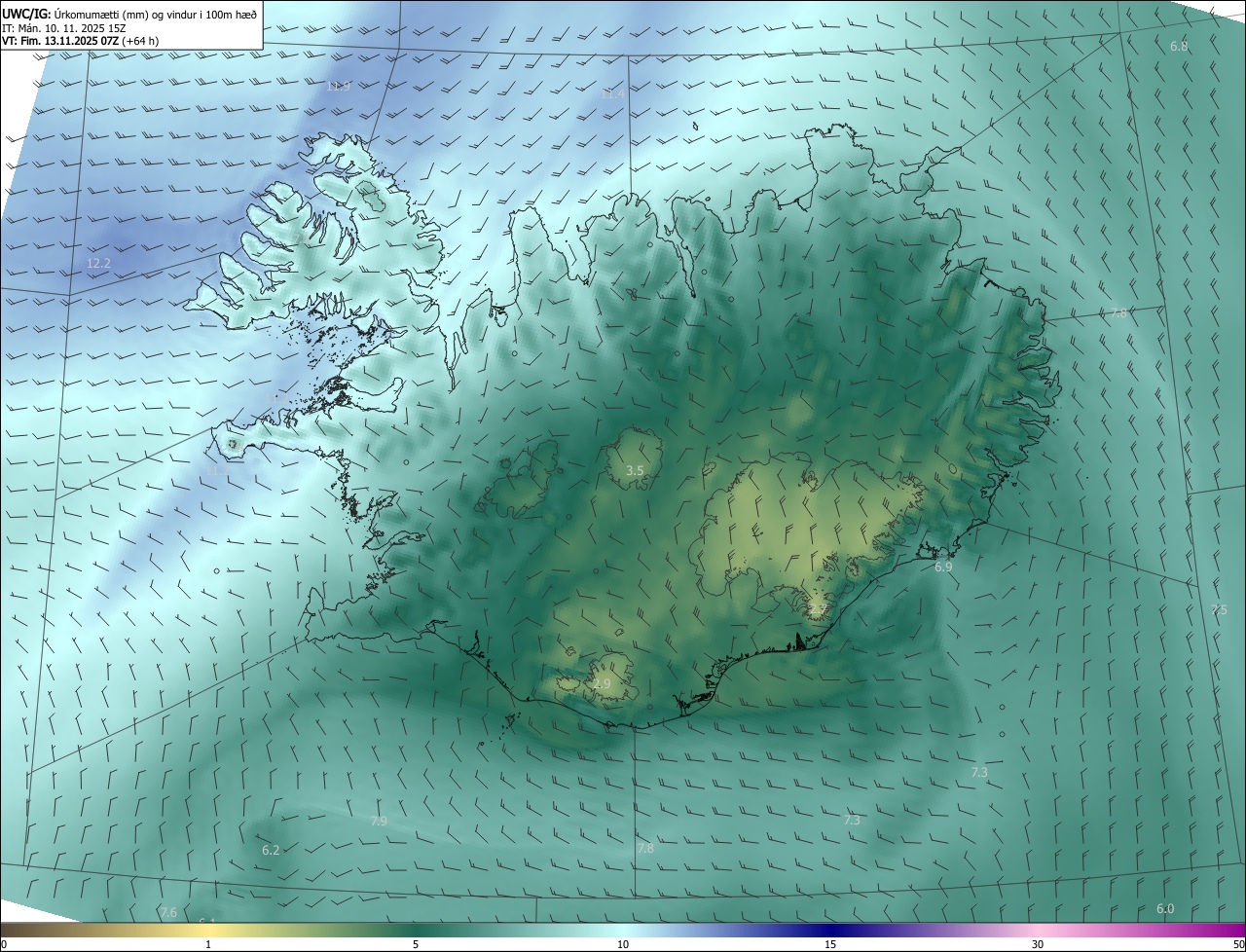Click the 11.4 value label on the map
The width and height of the screenshot is (1246, 952).
[612, 94]
